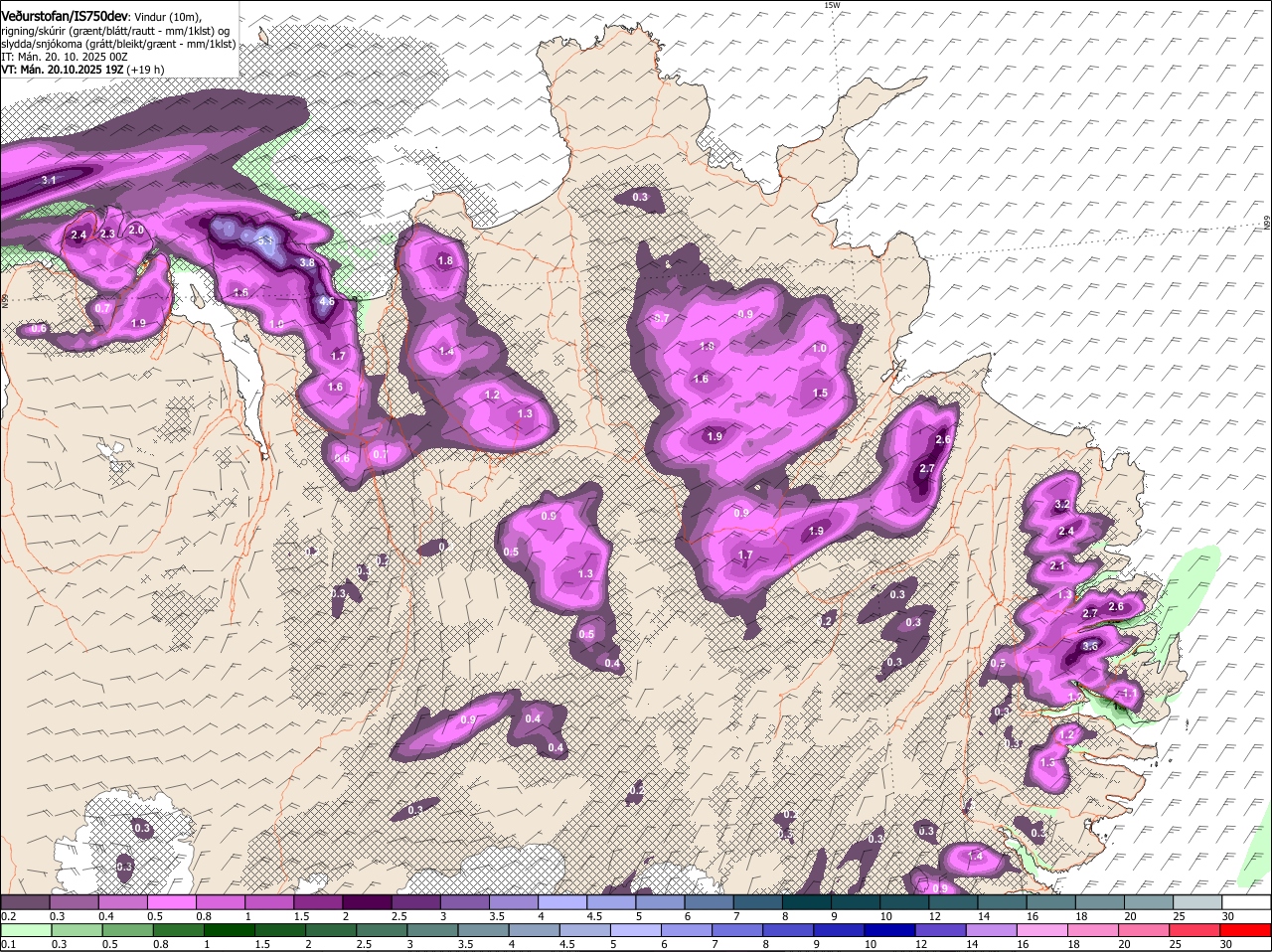Click the 3.1 precipitation value on the map
The image size is (1272, 952).
click(49, 180)
